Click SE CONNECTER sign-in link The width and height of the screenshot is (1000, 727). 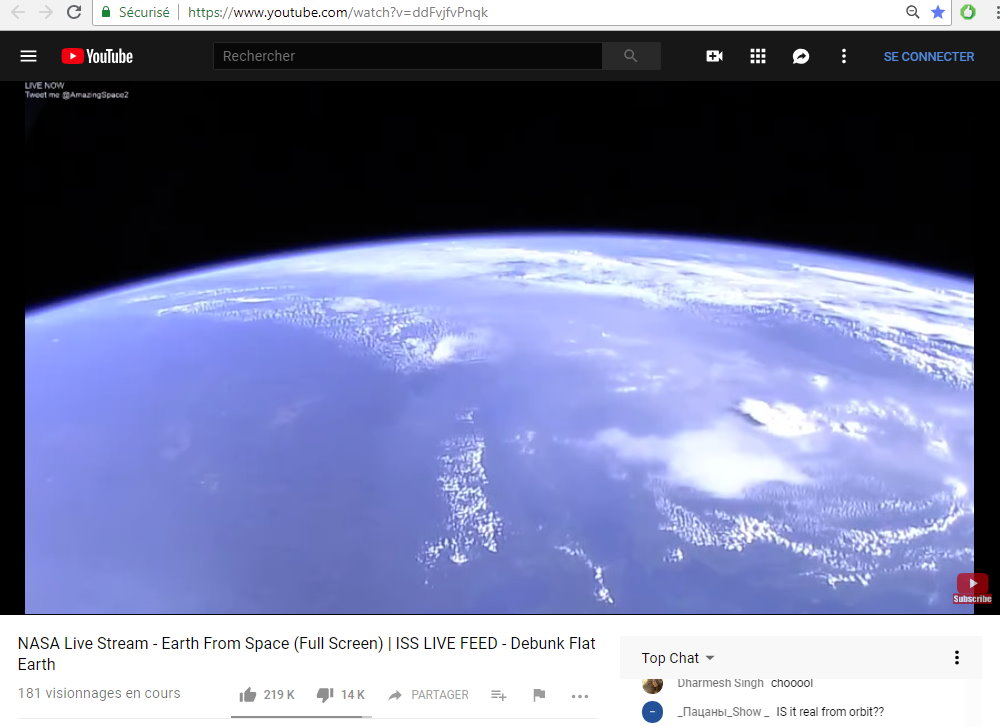[x=929, y=56]
